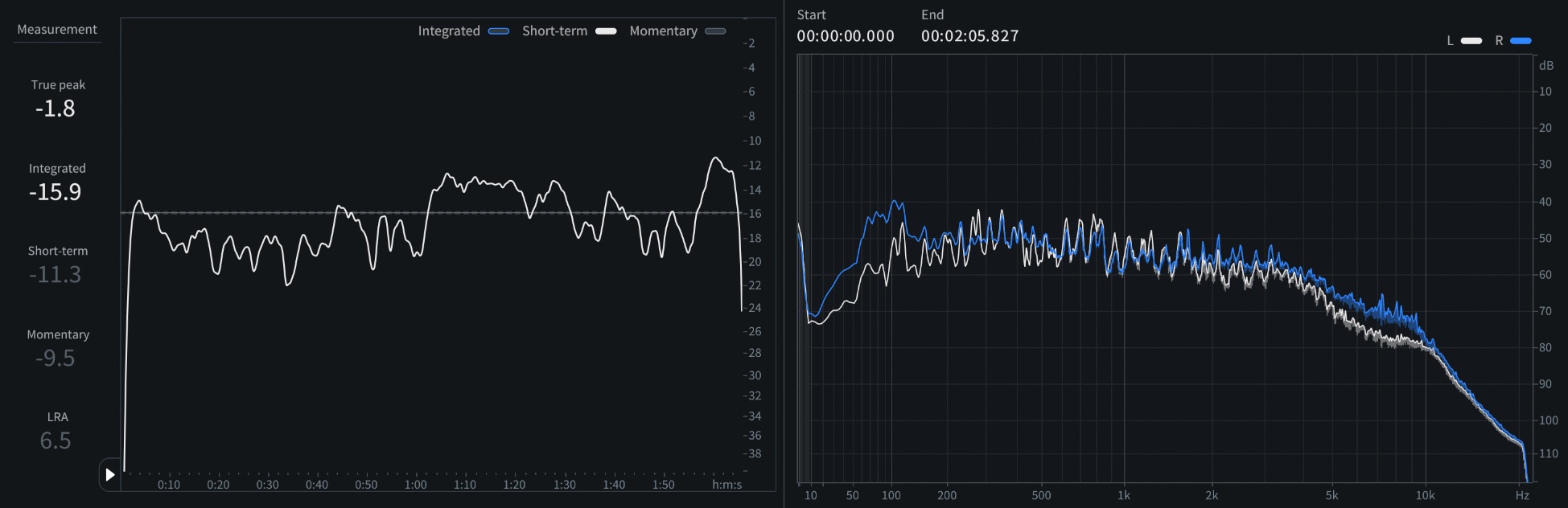Viewport: 1568px width, 508px height.
Task: Click the Hz unit label on spectrum axis
Action: click(x=1521, y=495)
